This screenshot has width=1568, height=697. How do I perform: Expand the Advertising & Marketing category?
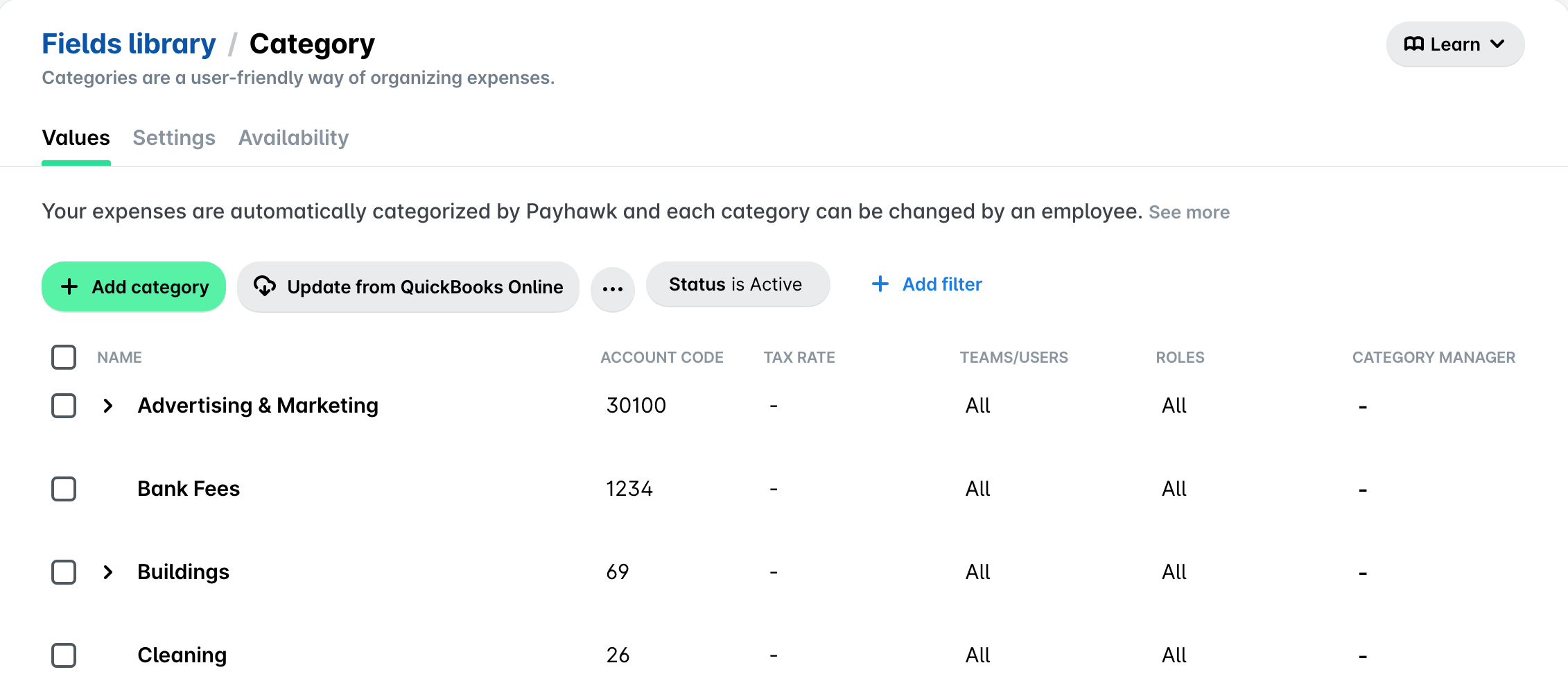click(108, 406)
